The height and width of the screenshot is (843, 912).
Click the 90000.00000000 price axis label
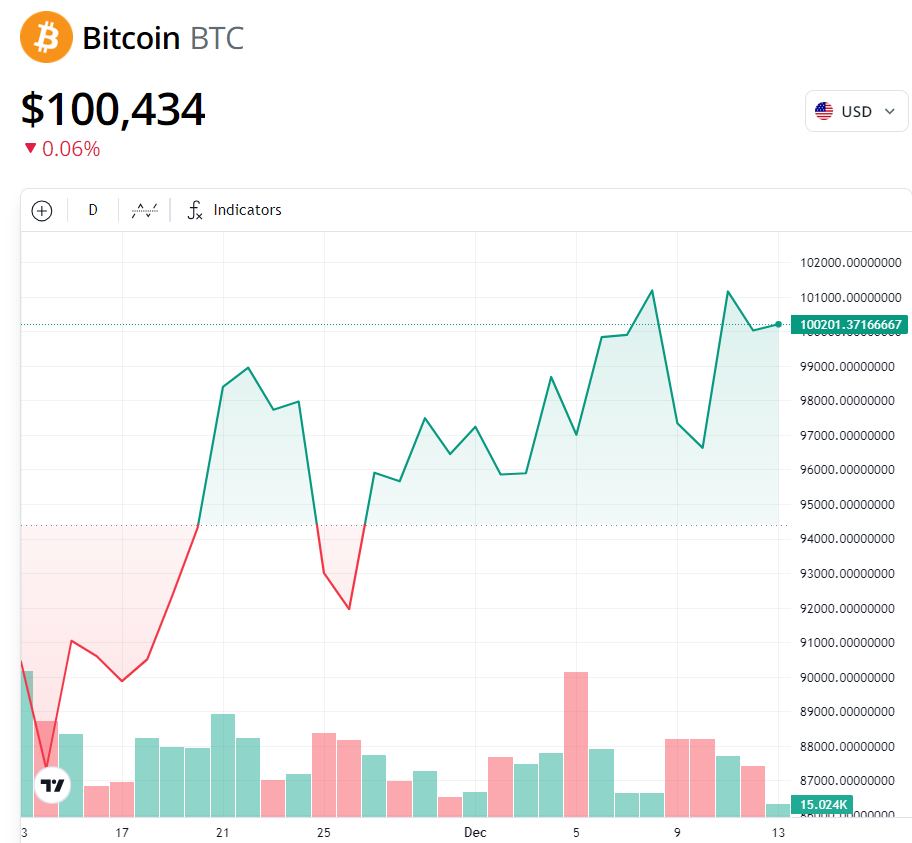(847, 677)
